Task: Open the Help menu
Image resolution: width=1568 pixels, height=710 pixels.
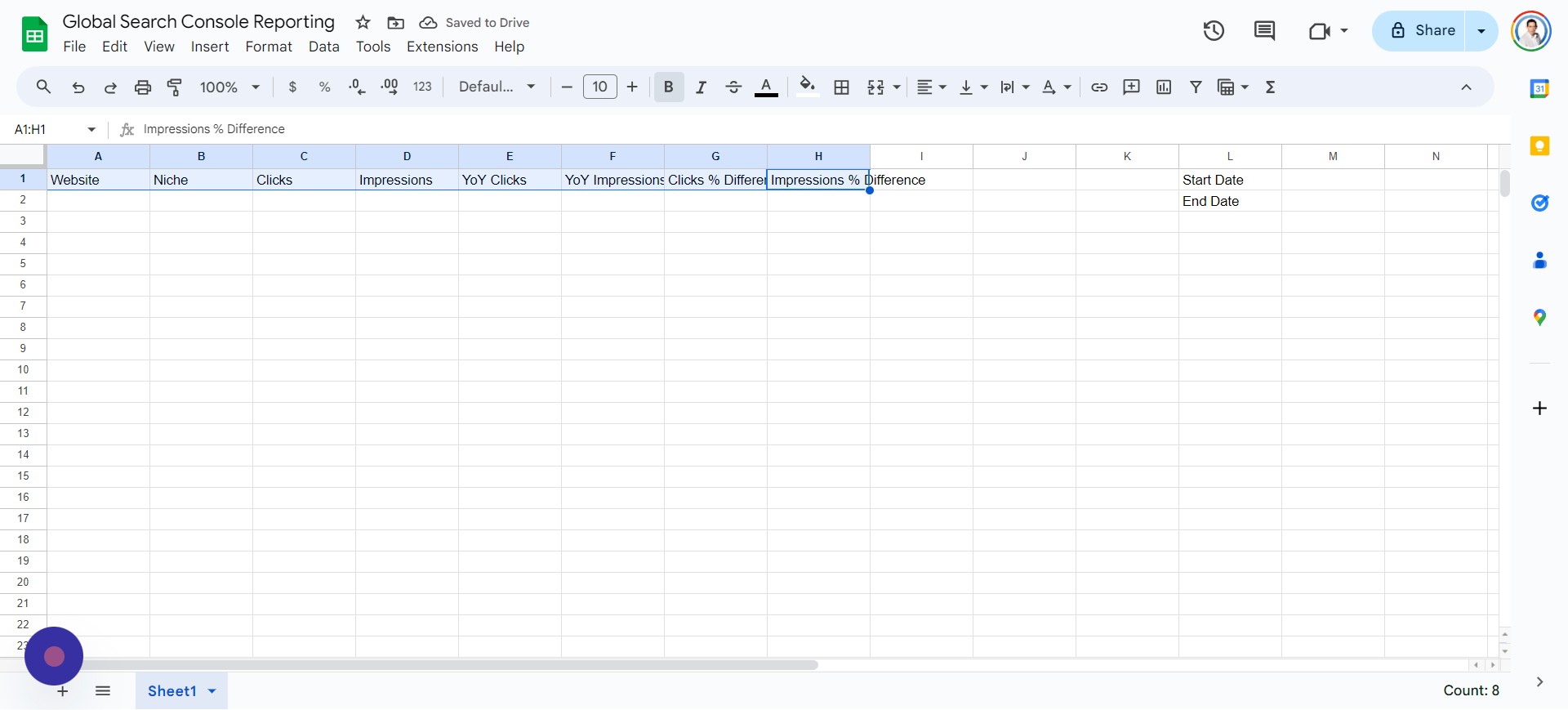Action: 509,47
